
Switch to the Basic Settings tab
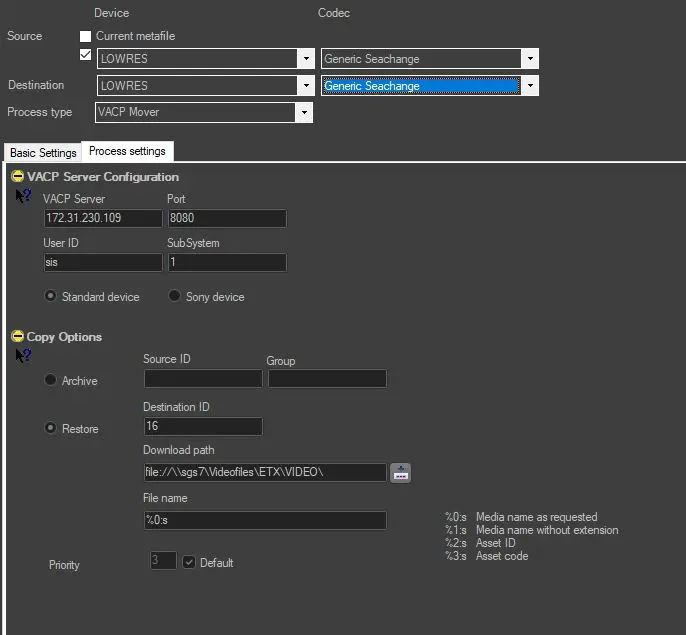(x=42, y=153)
